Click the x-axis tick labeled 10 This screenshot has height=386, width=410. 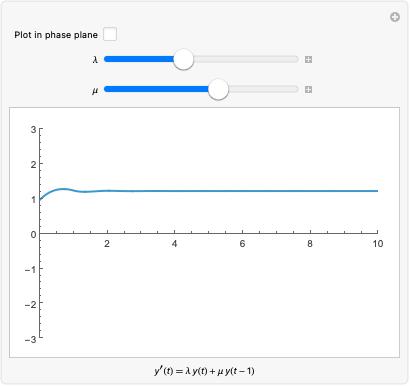click(378, 244)
